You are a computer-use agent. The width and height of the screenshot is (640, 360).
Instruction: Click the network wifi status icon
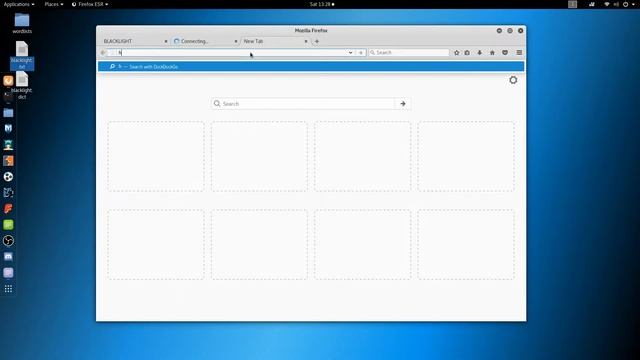[607, 4]
